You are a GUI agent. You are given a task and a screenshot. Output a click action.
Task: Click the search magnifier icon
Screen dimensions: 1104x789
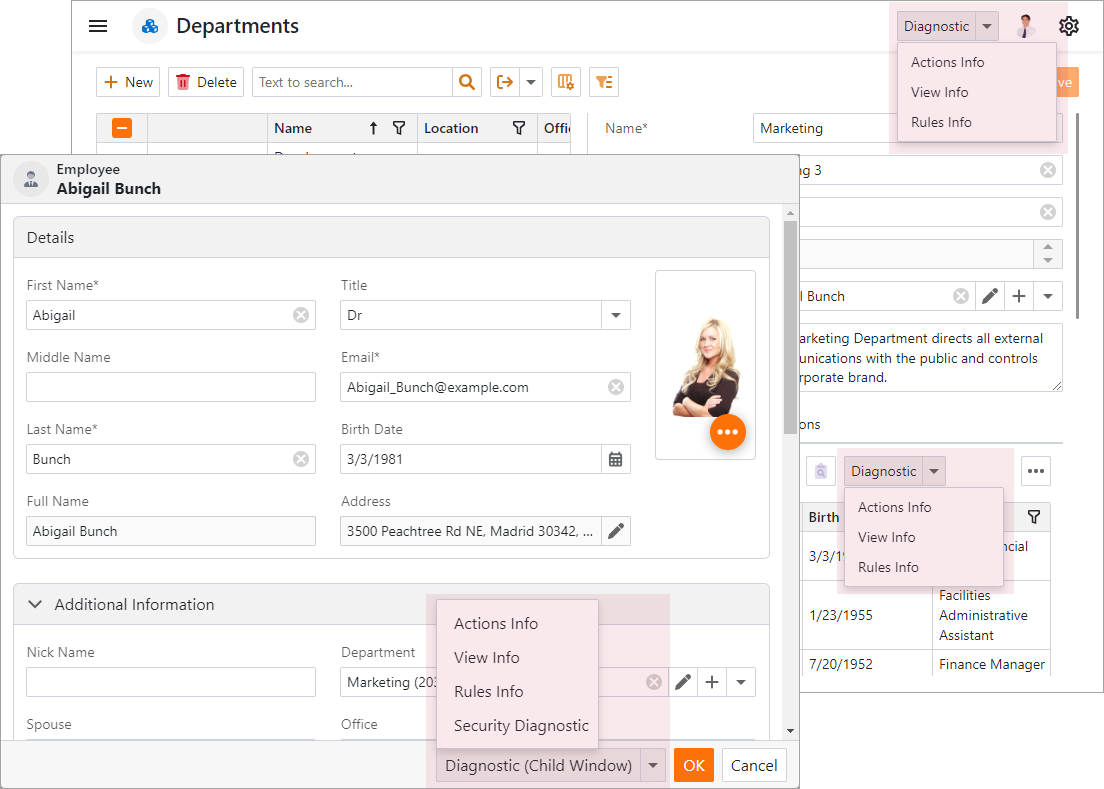pyautogui.click(x=467, y=82)
